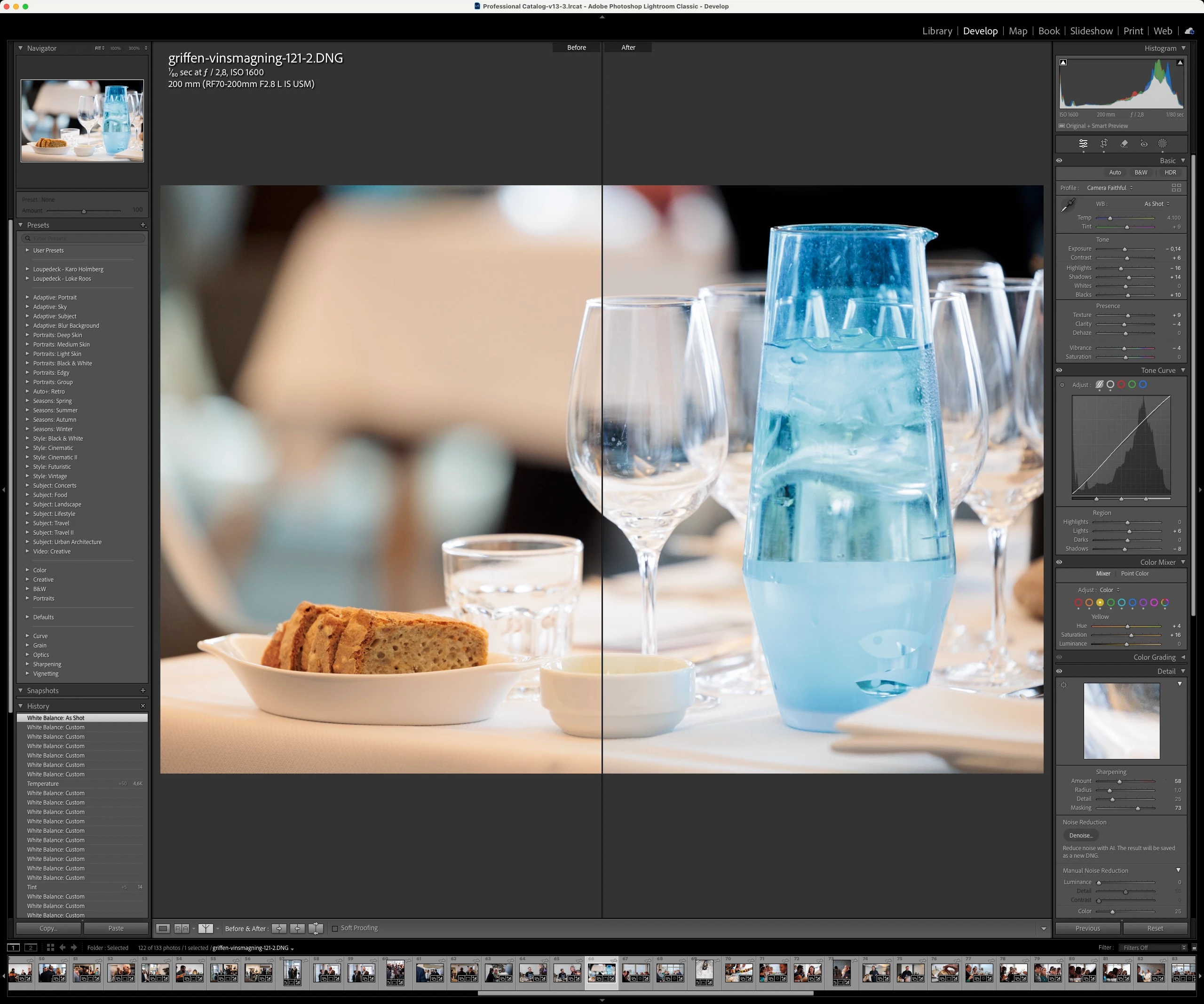Toggle Tone Curve panel visibility eye
Viewport: 1204px width, 1004px height.
pos(1059,371)
